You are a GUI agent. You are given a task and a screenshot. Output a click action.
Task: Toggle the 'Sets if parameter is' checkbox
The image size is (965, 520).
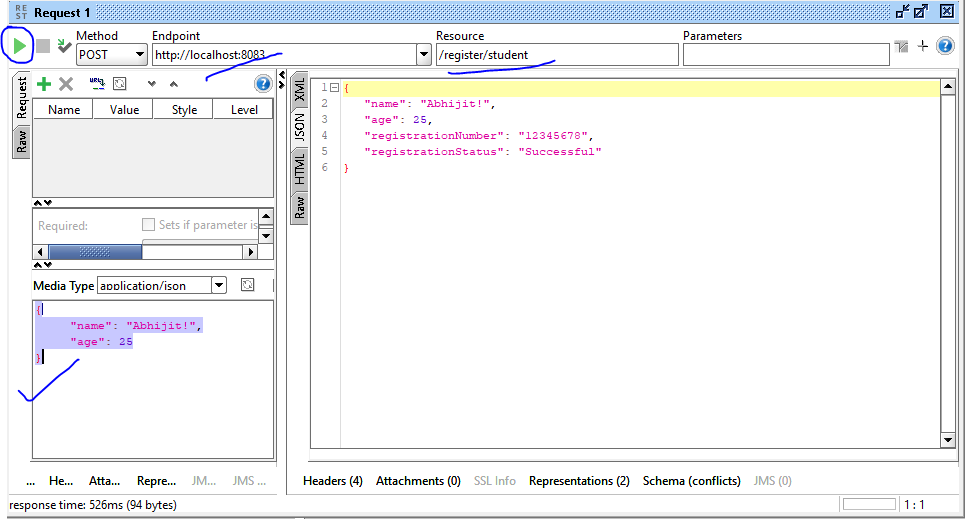pos(148,225)
